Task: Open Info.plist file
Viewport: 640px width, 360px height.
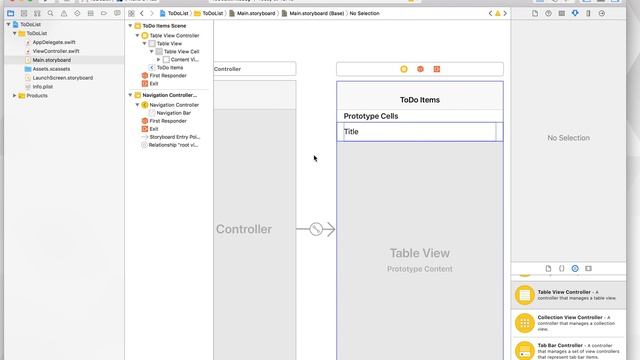Action: [x=42, y=87]
